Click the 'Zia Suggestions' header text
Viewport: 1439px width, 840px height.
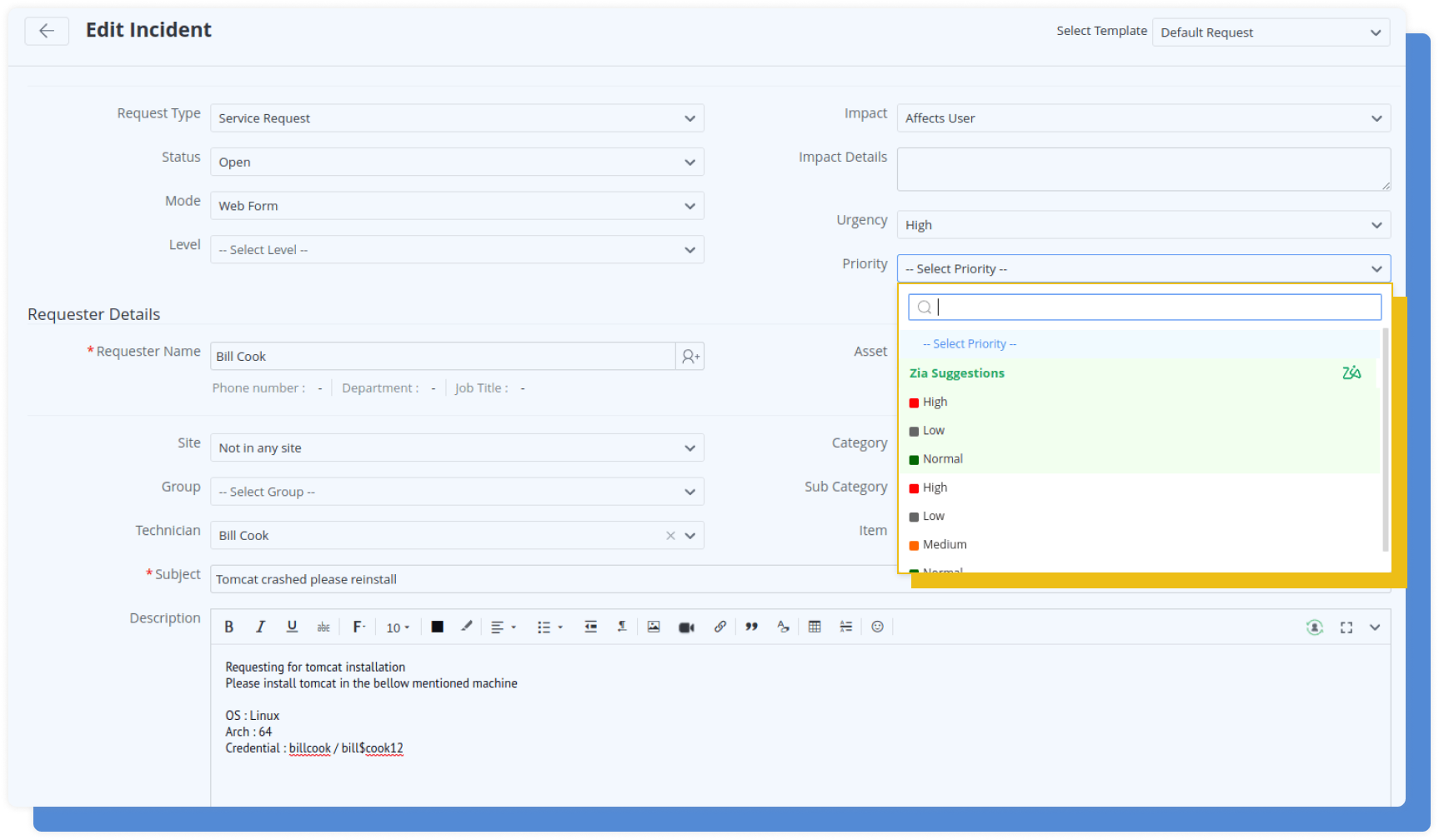[957, 373]
